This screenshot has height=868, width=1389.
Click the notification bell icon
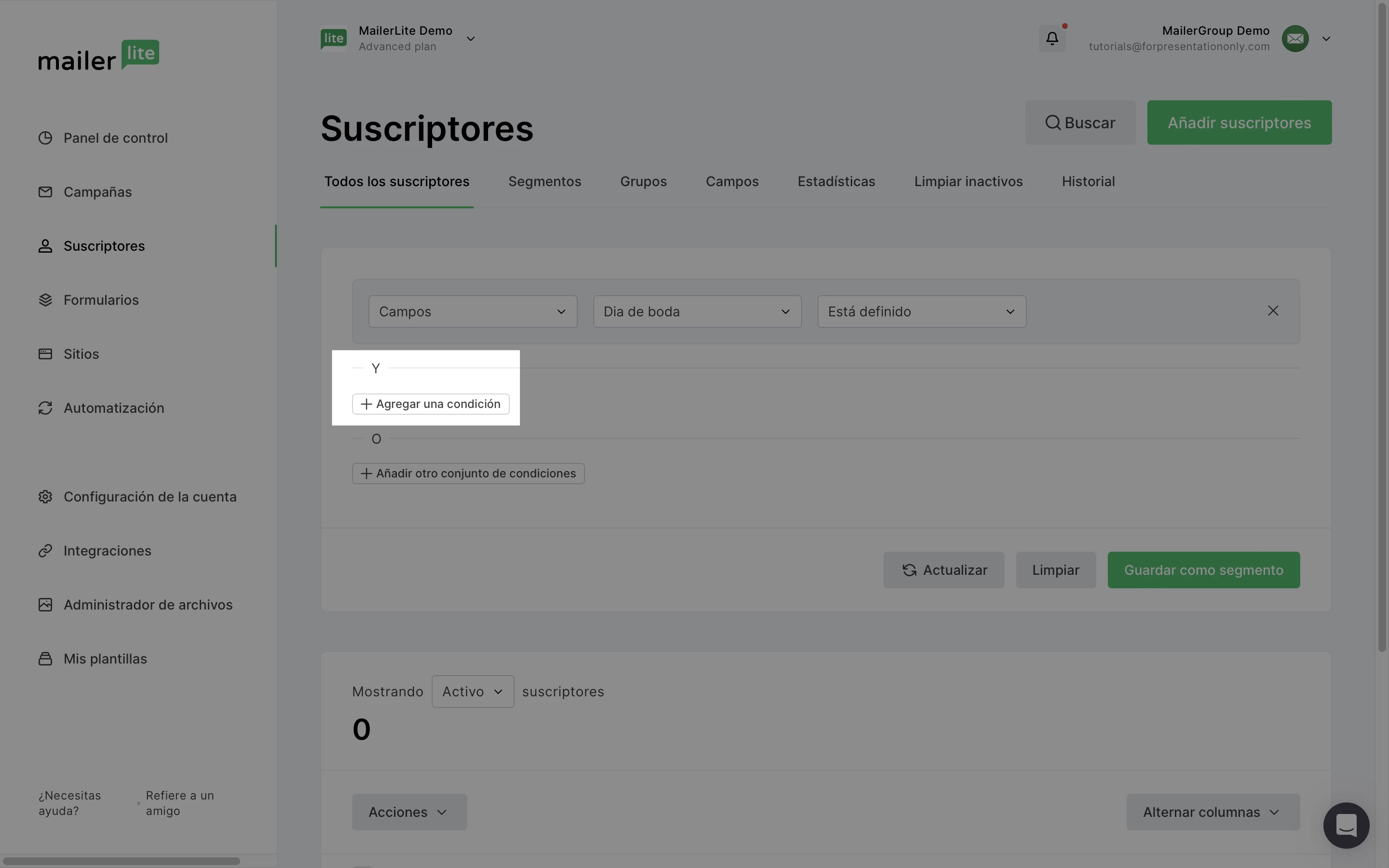point(1051,39)
